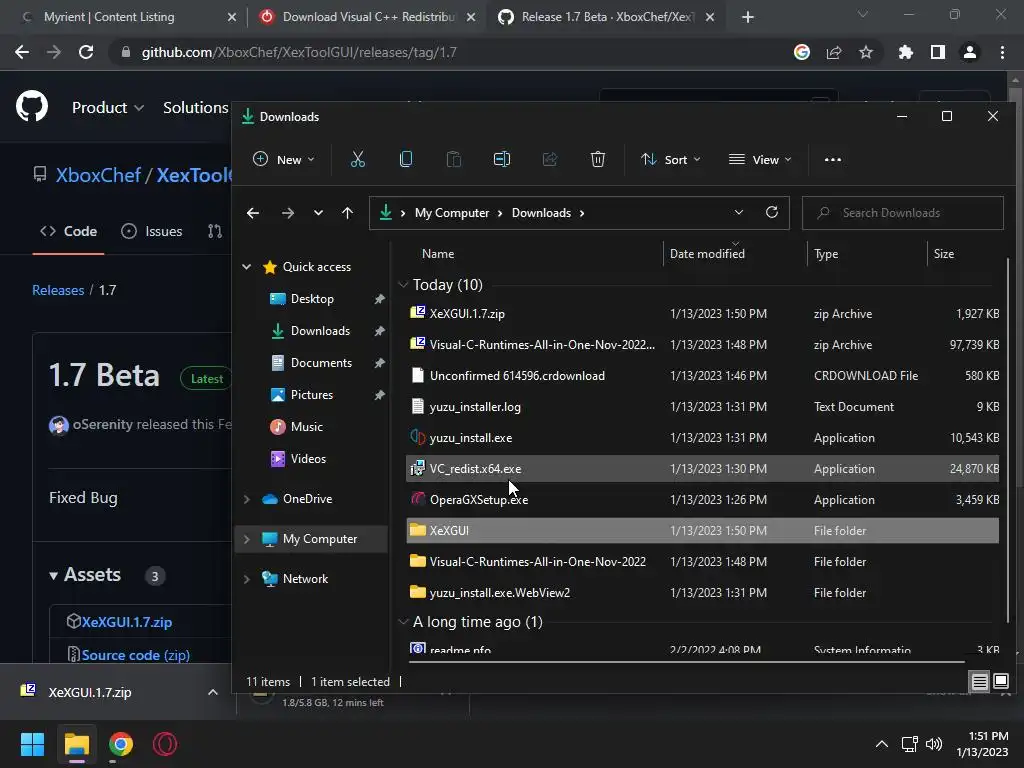The height and width of the screenshot is (768, 1024).
Task: Reload the Chrome page
Action: 86,52
